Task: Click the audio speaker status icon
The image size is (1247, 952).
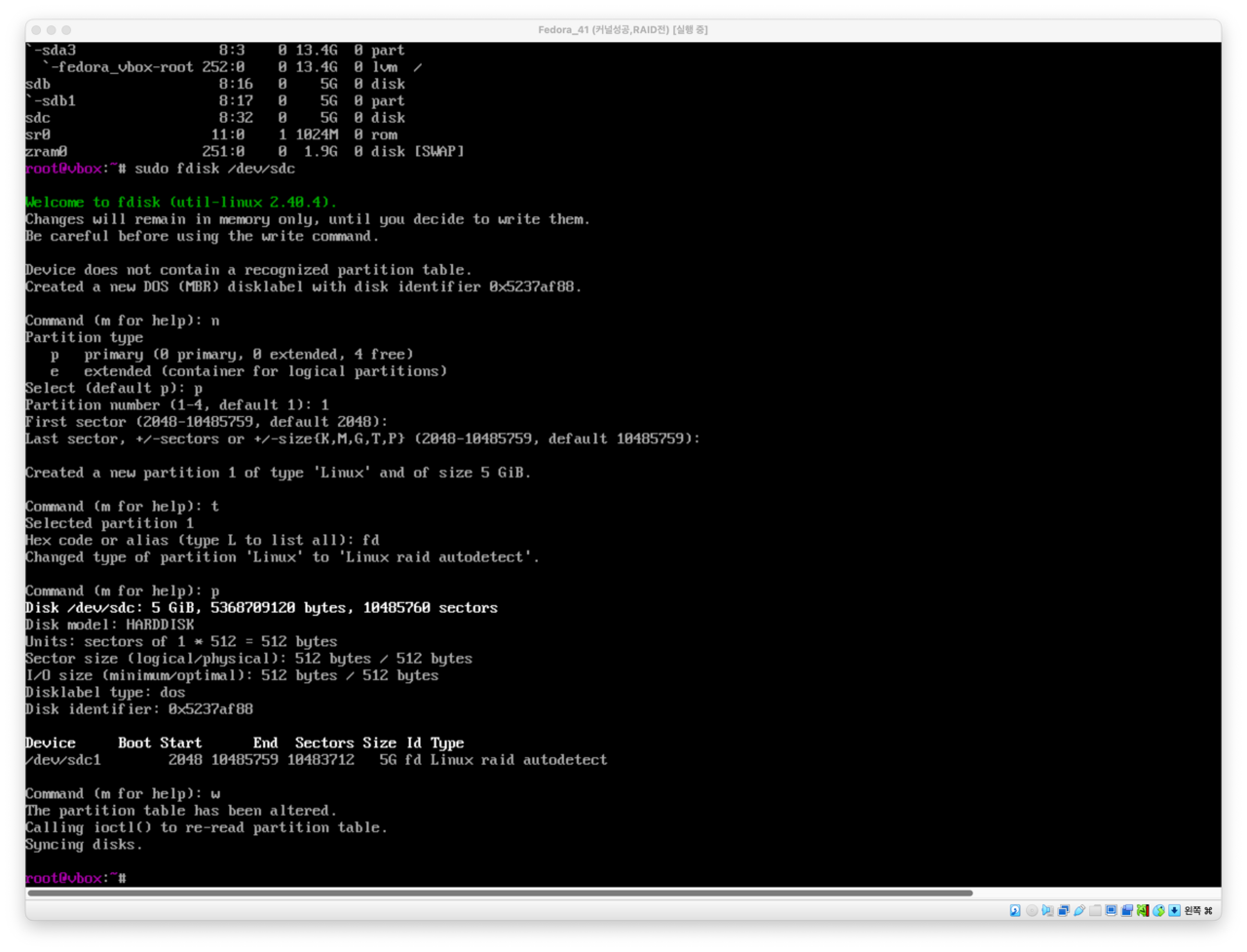Action: tap(1047, 911)
